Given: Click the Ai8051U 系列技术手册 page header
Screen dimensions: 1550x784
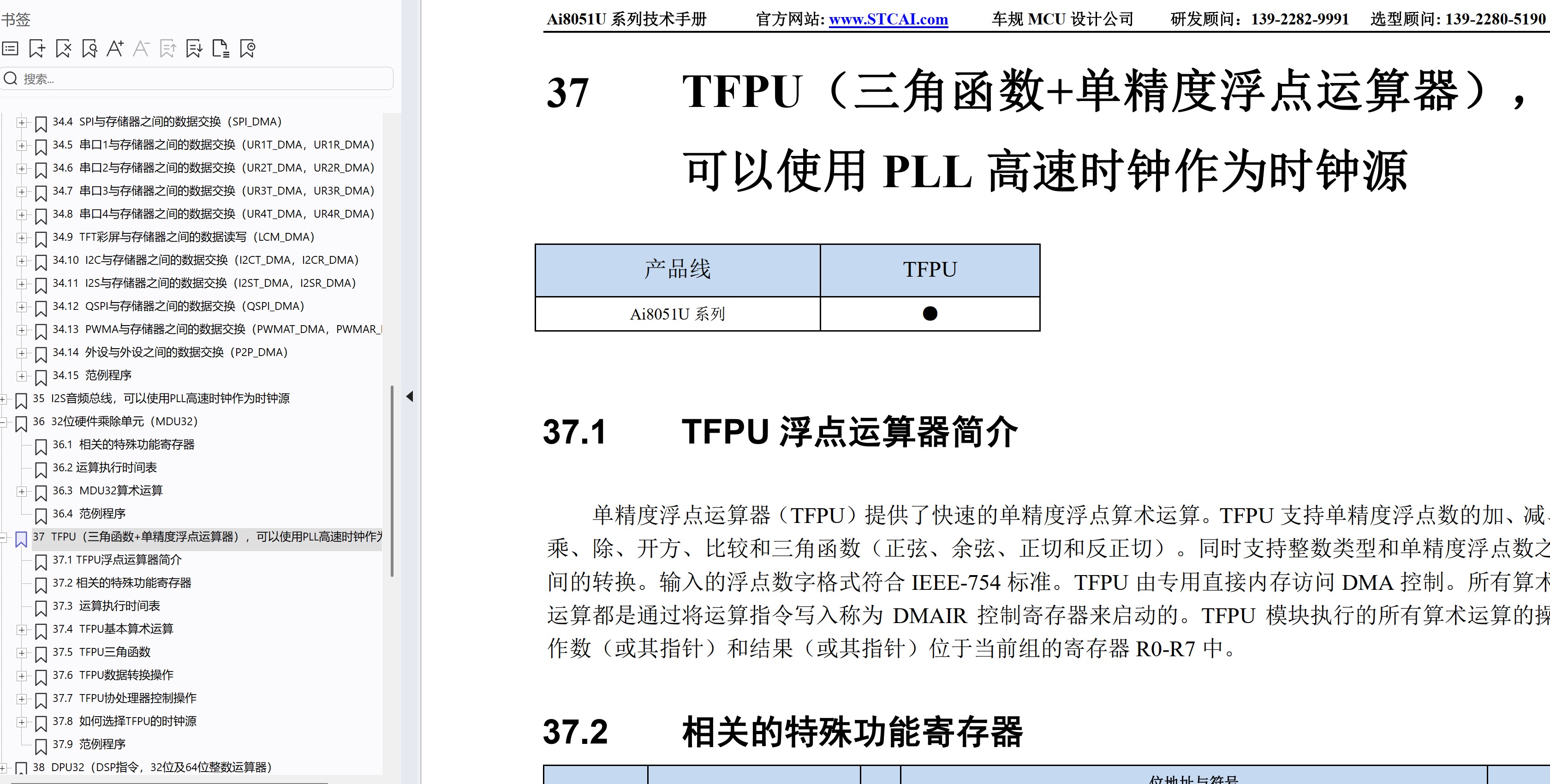Looking at the screenshot, I should point(626,19).
